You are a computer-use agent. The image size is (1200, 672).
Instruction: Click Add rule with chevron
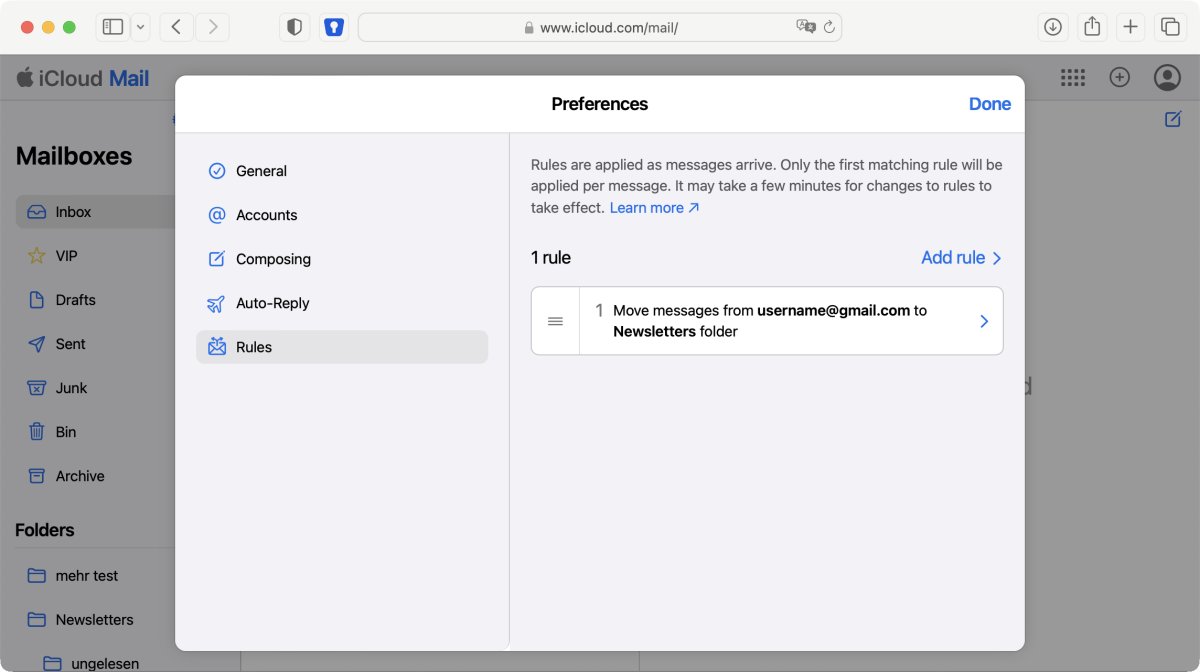click(960, 258)
